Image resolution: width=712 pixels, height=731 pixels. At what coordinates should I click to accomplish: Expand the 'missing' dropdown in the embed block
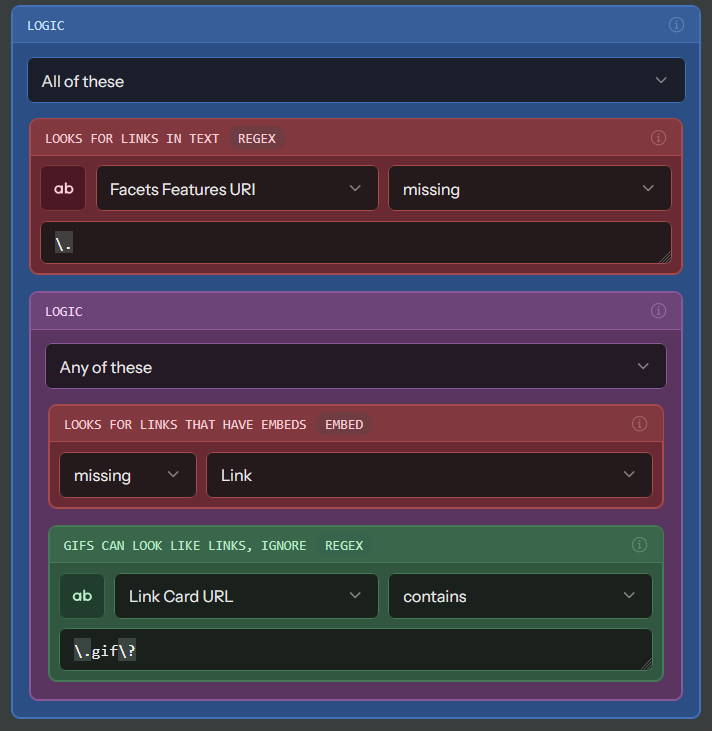click(127, 475)
